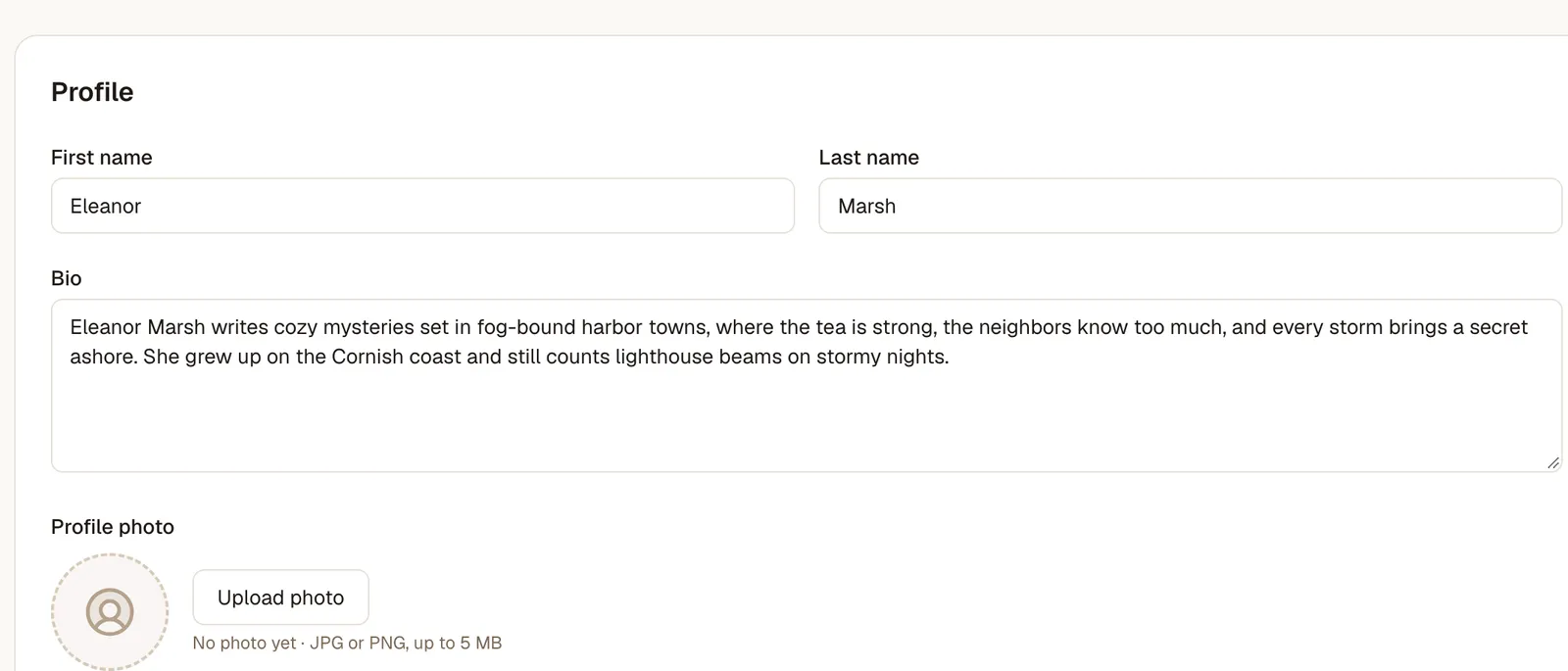The image size is (1568, 671).
Task: Click 'JPG or PNG, up to 5 MB' hint
Action: (x=406, y=643)
